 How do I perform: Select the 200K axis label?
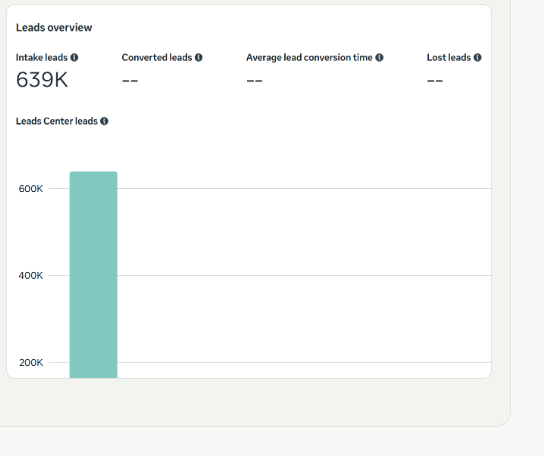31,363
